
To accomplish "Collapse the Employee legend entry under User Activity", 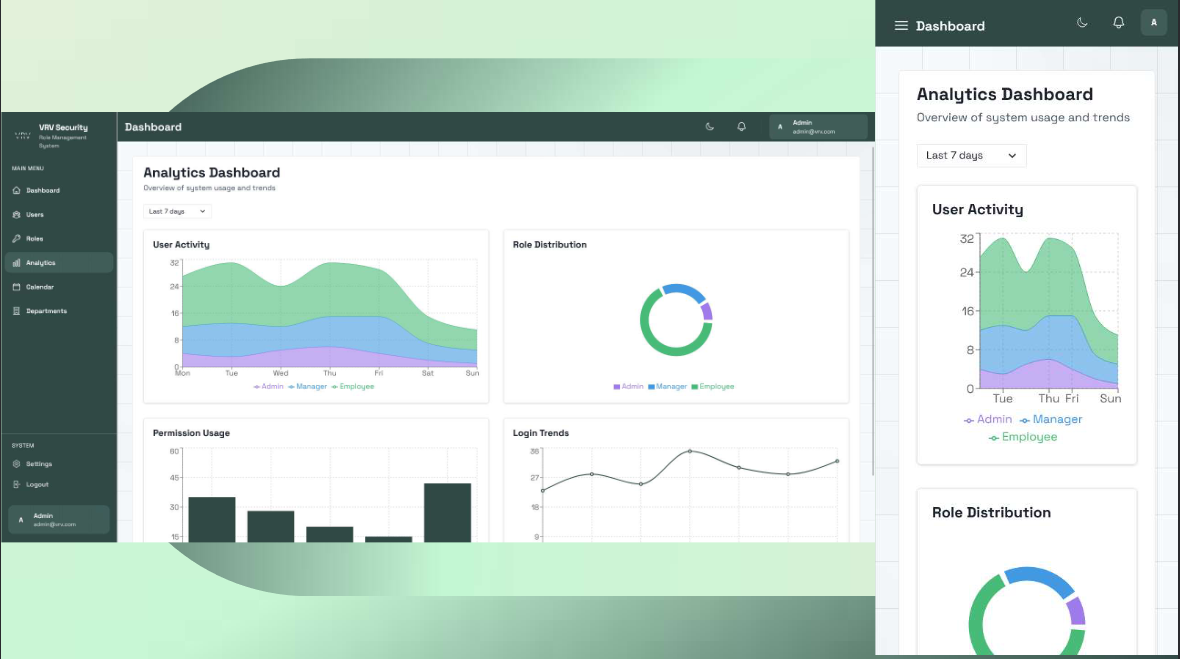I will coord(353,386).
